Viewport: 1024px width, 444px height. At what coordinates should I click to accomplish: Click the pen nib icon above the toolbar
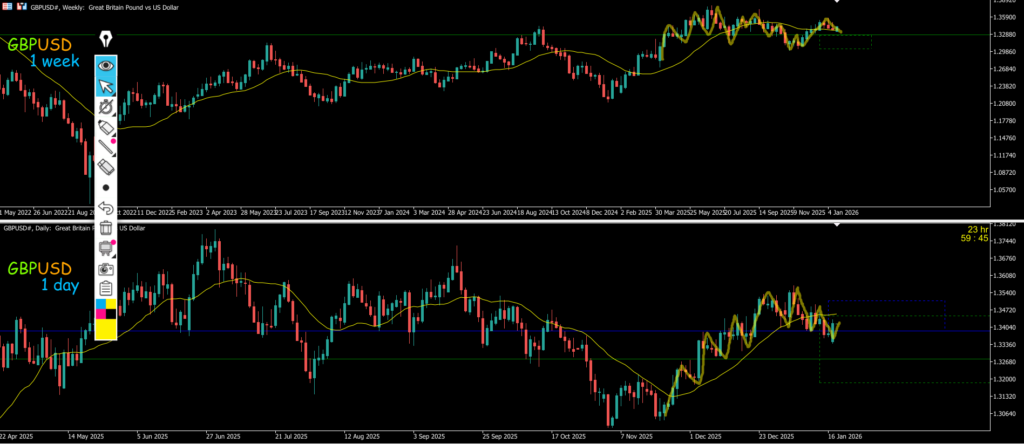point(106,39)
